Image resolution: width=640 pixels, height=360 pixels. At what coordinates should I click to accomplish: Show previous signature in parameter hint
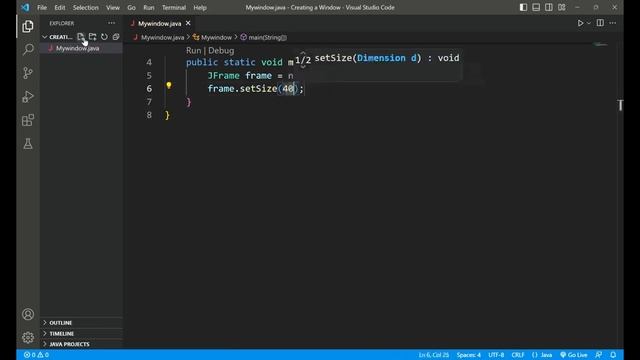tap(303, 53)
